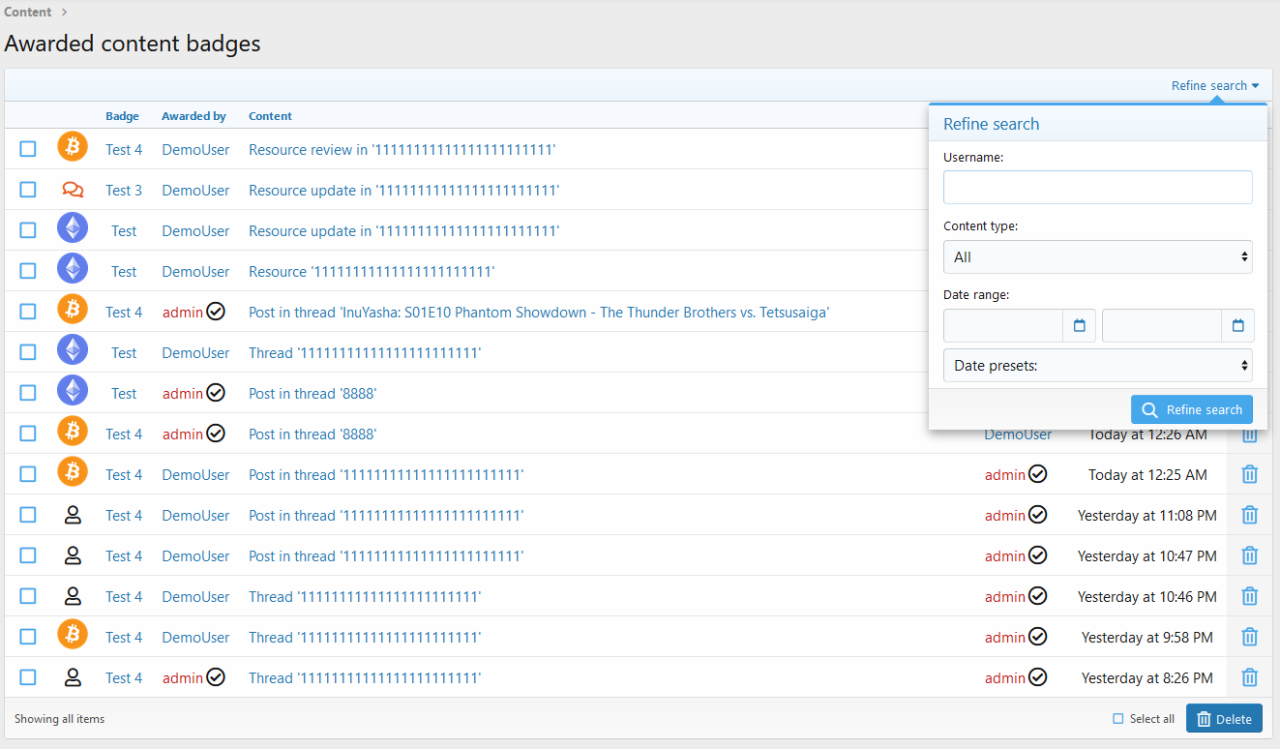Screen dimensions: 1280x749
Task: Click the speech bubble badge icon for Test 3
Action: point(72,190)
